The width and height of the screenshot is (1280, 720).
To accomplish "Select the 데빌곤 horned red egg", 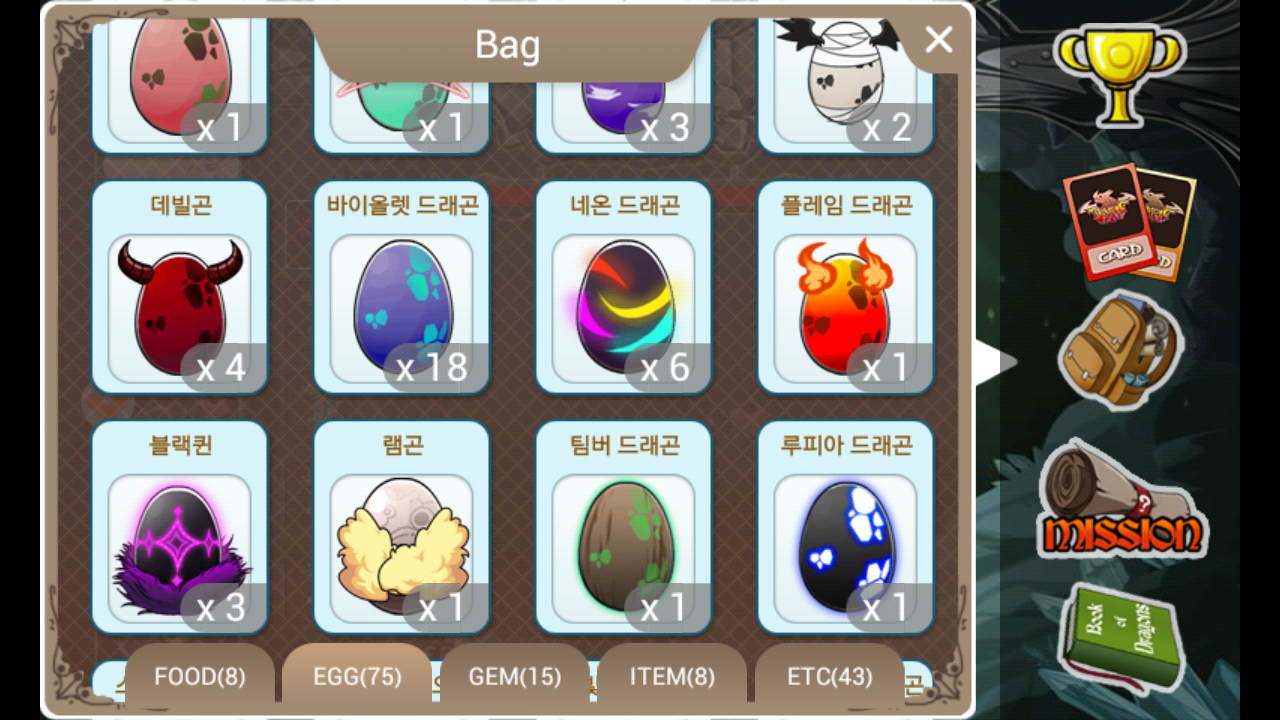I will click(x=180, y=287).
